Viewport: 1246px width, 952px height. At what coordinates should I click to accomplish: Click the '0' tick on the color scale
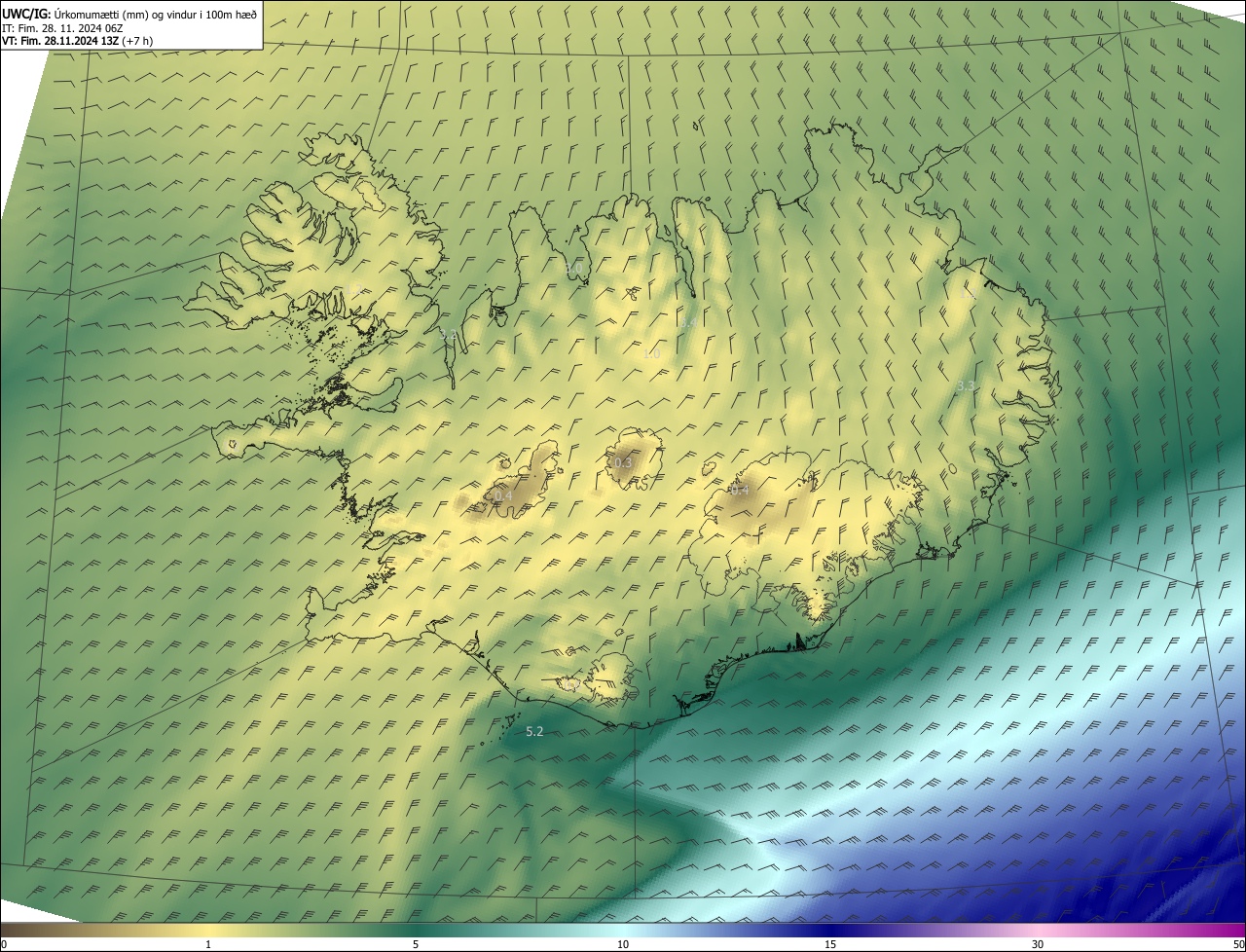3,945
